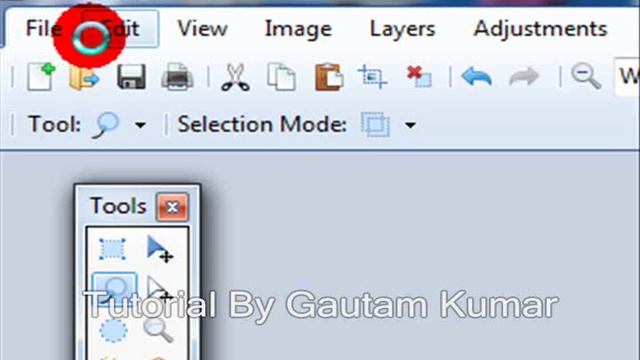Open the View menu
The height and width of the screenshot is (360, 640).
pyautogui.click(x=202, y=29)
